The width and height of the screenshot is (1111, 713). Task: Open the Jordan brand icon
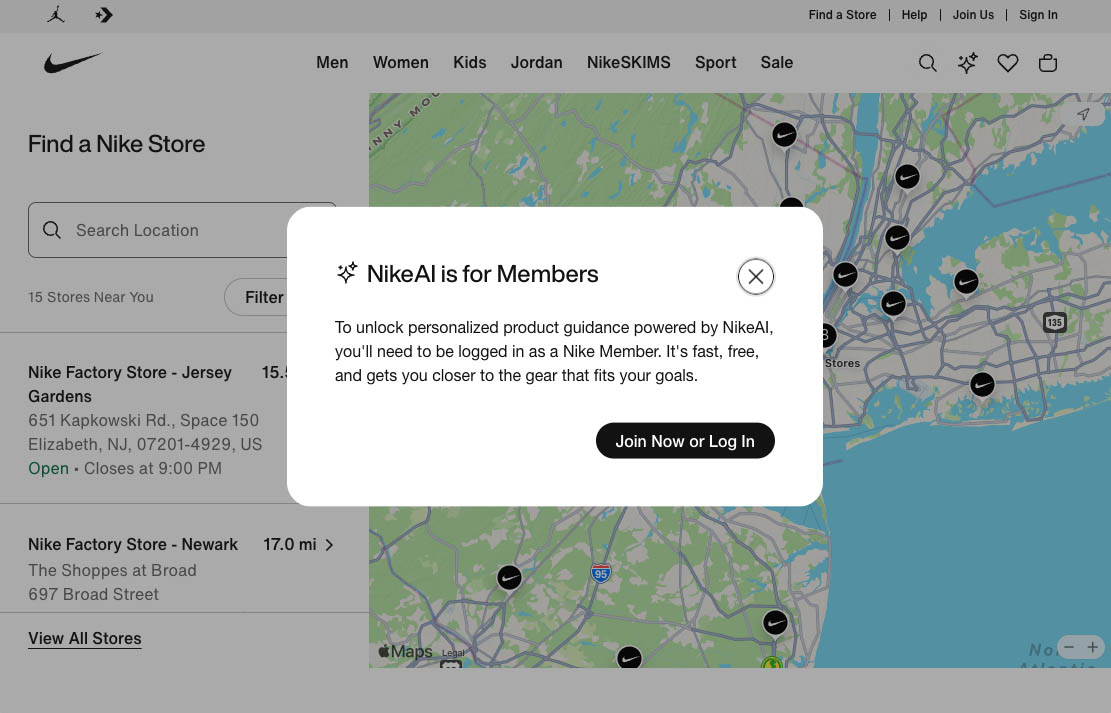tap(56, 15)
